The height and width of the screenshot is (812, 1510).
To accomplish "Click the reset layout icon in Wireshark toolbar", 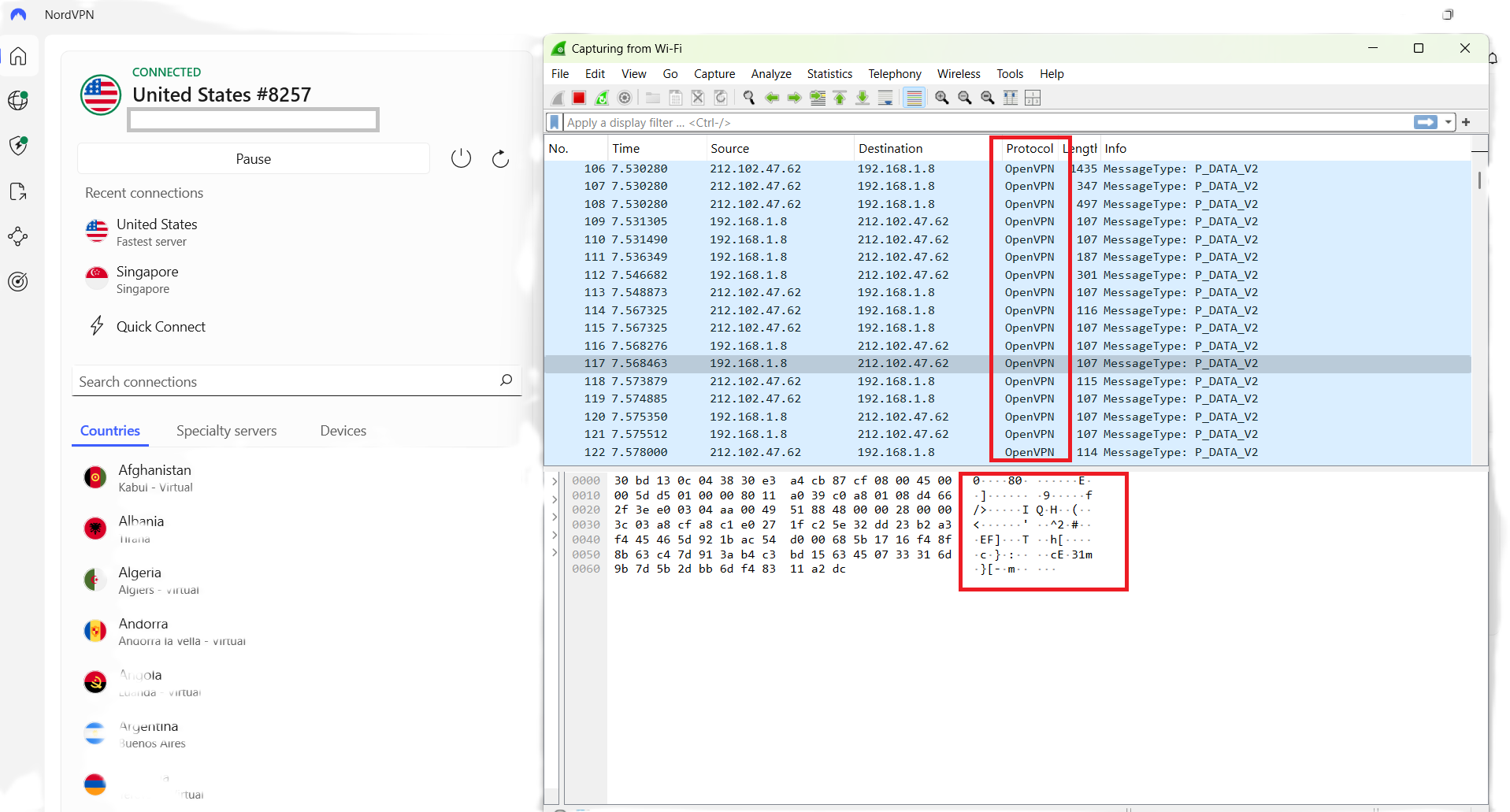I will click(1033, 98).
